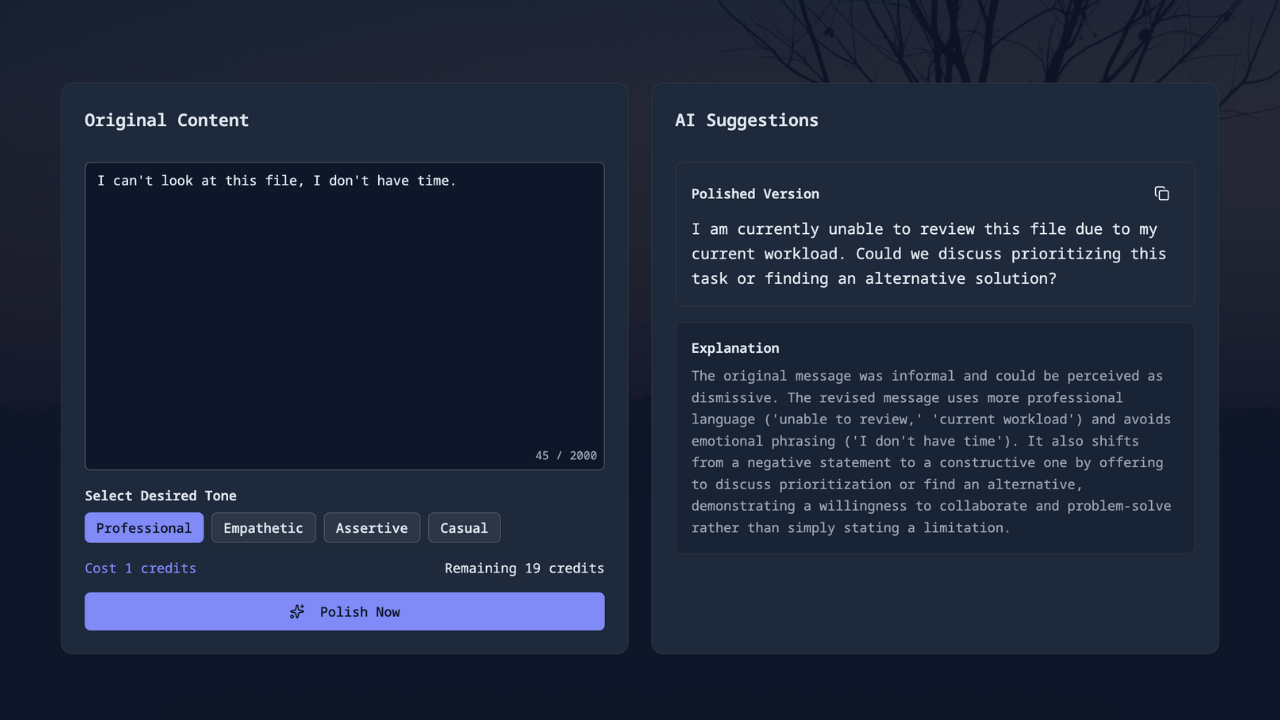Click the Explanation section title
This screenshot has height=720, width=1280.
[x=735, y=348]
